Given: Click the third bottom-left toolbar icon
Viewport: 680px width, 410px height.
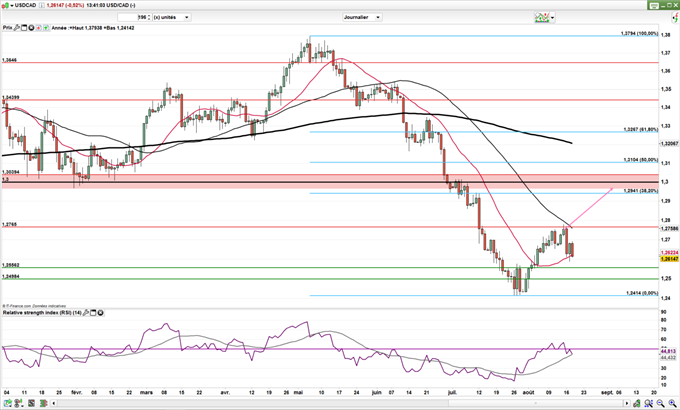Looking at the screenshot, I should (x=31, y=403).
